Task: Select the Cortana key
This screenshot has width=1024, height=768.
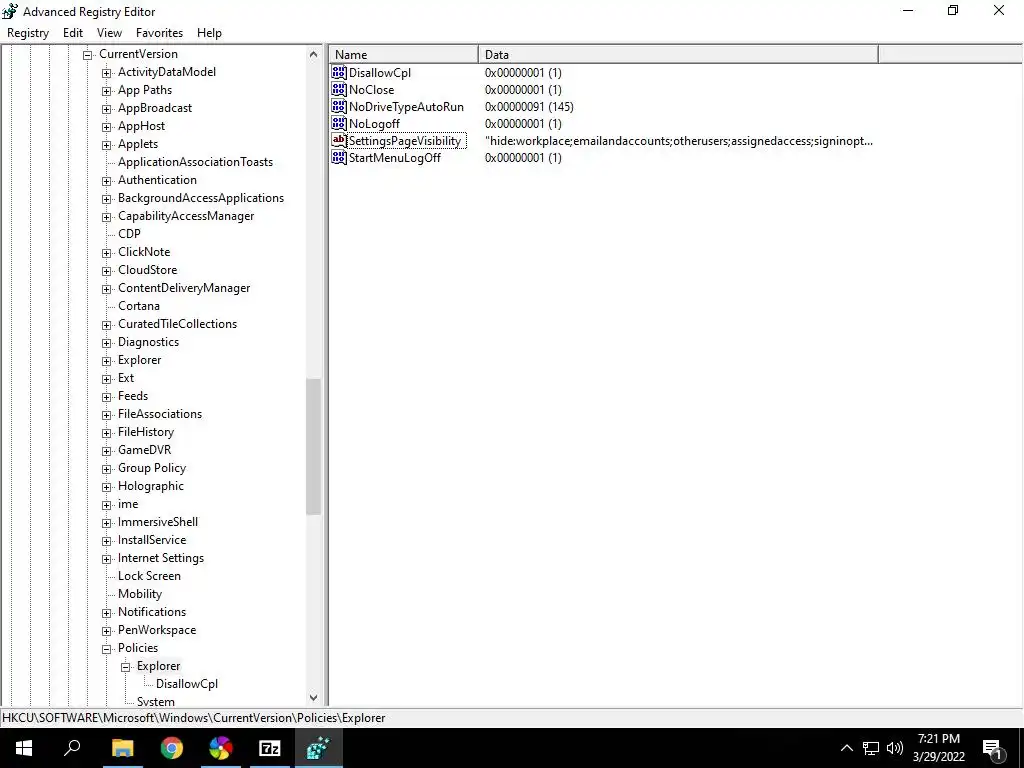Action: point(138,306)
